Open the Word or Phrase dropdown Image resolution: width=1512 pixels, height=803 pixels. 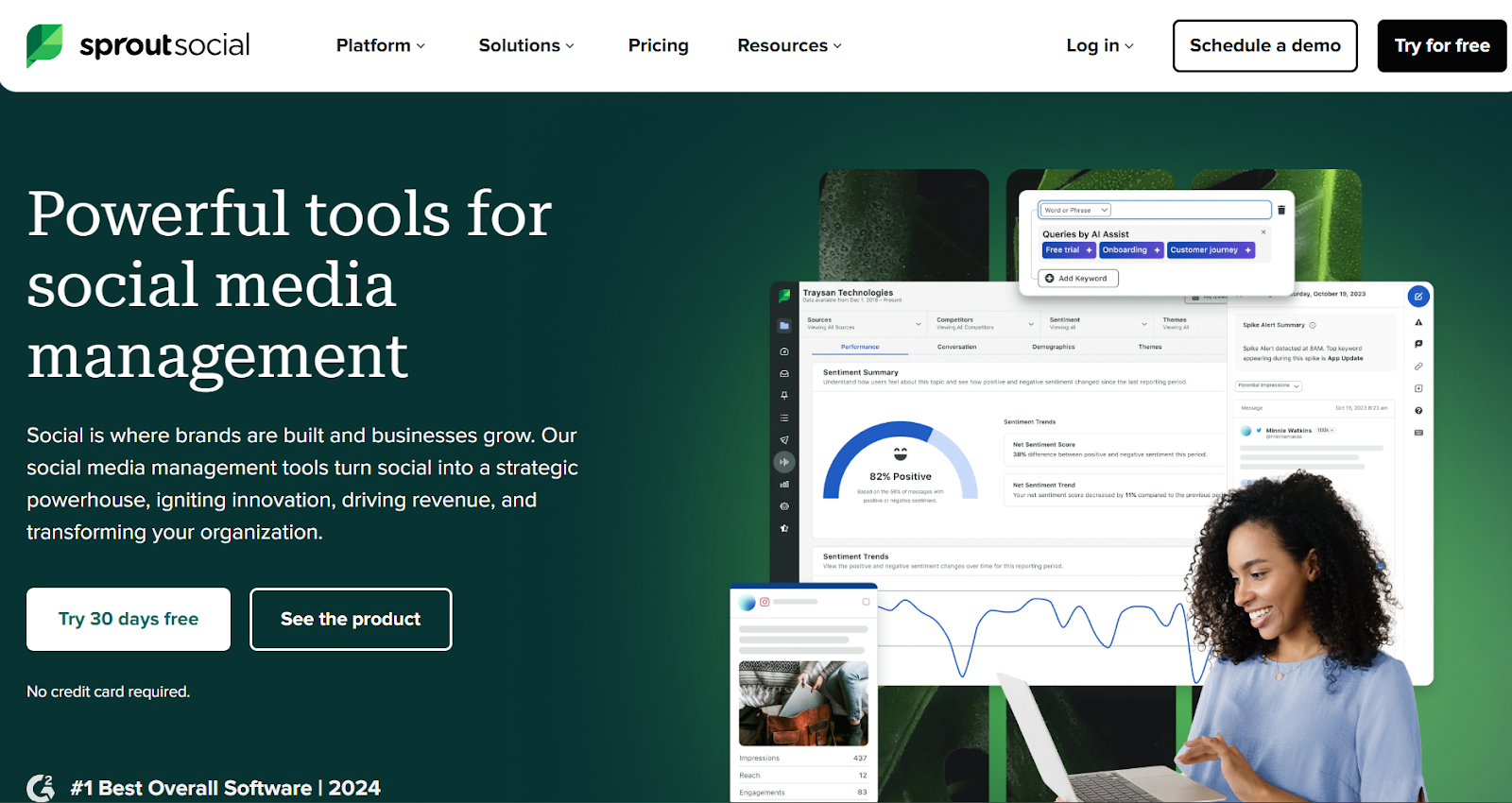1075,210
